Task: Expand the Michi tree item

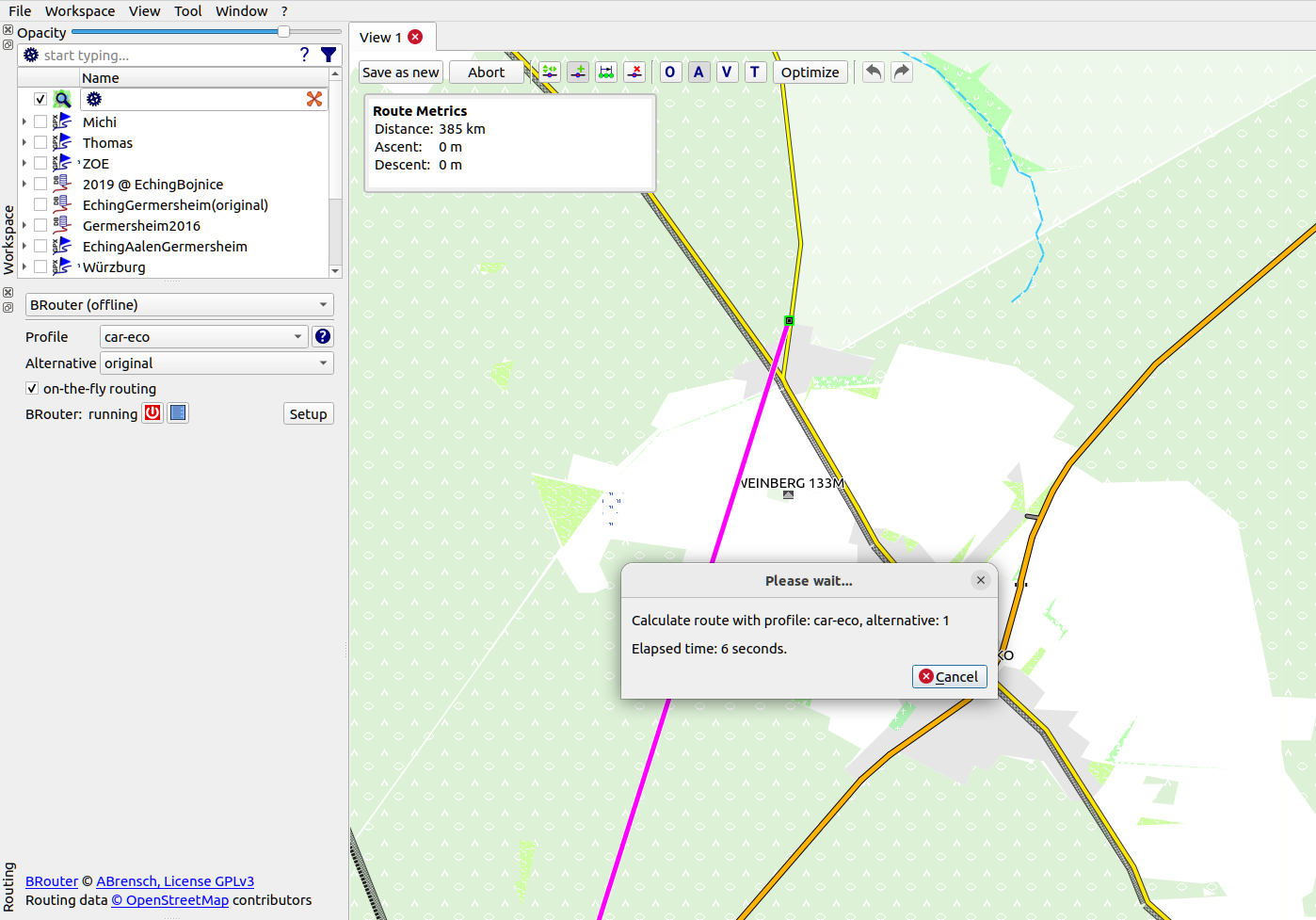Action: coord(23,121)
